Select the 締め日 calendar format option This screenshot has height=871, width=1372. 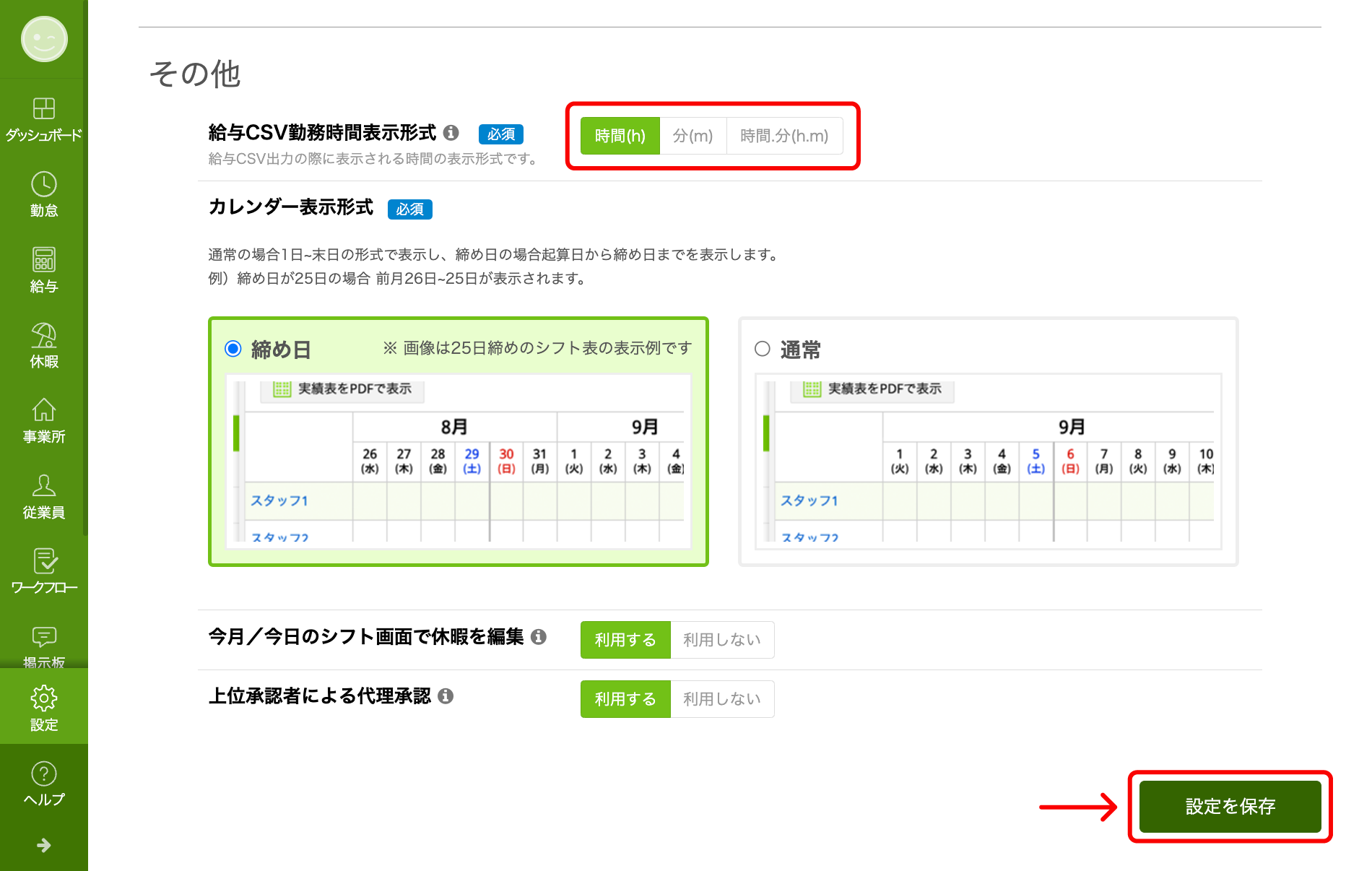pos(233,350)
